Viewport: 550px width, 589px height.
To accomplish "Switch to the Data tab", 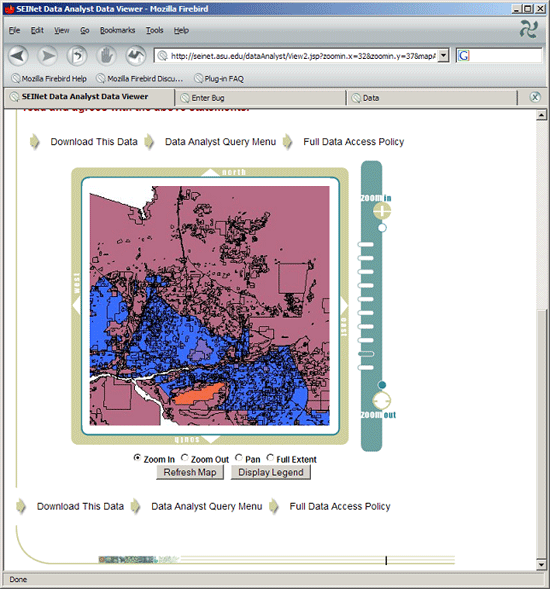I will pyautogui.click(x=432, y=98).
